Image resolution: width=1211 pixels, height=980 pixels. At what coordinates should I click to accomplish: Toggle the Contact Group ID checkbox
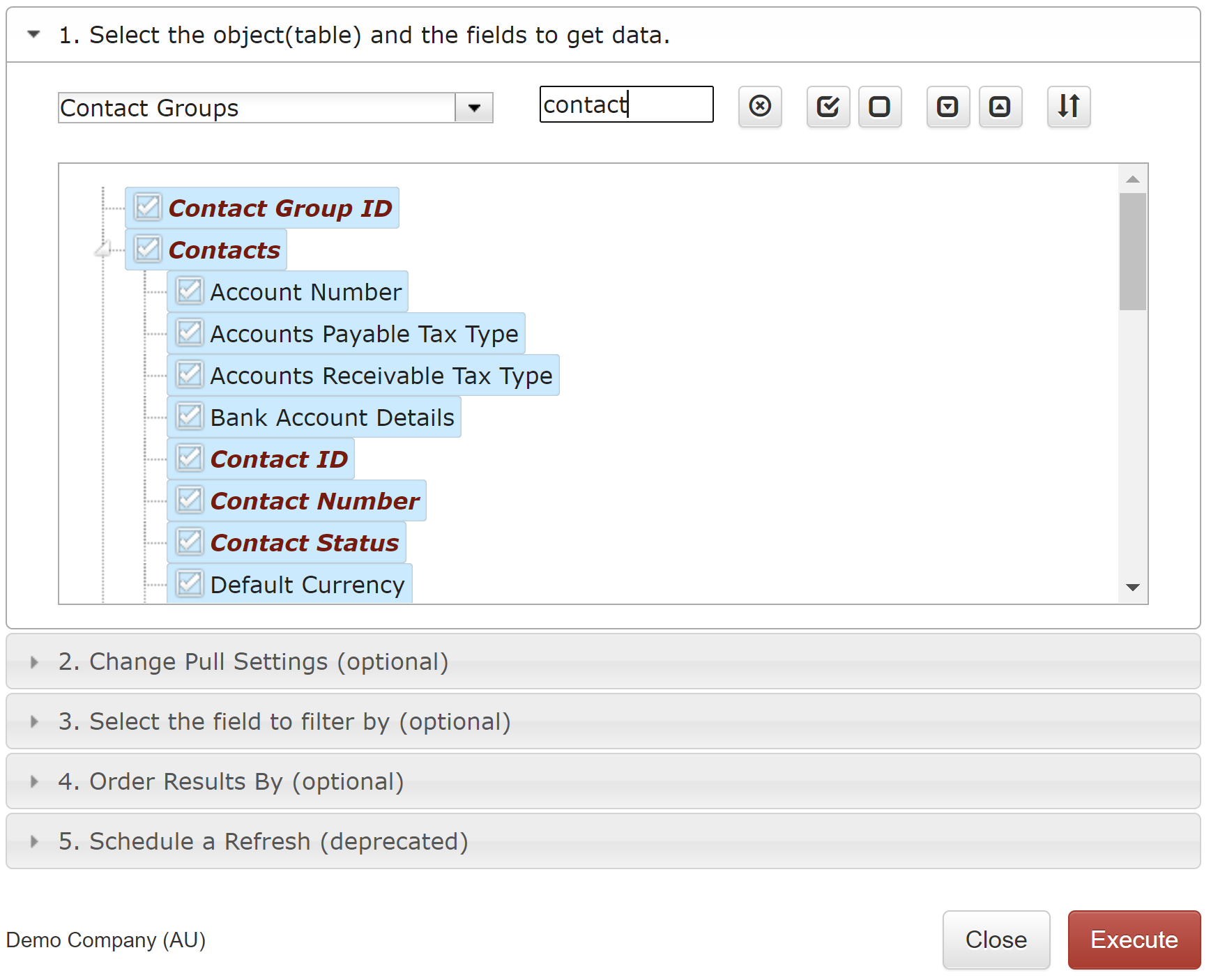click(148, 207)
